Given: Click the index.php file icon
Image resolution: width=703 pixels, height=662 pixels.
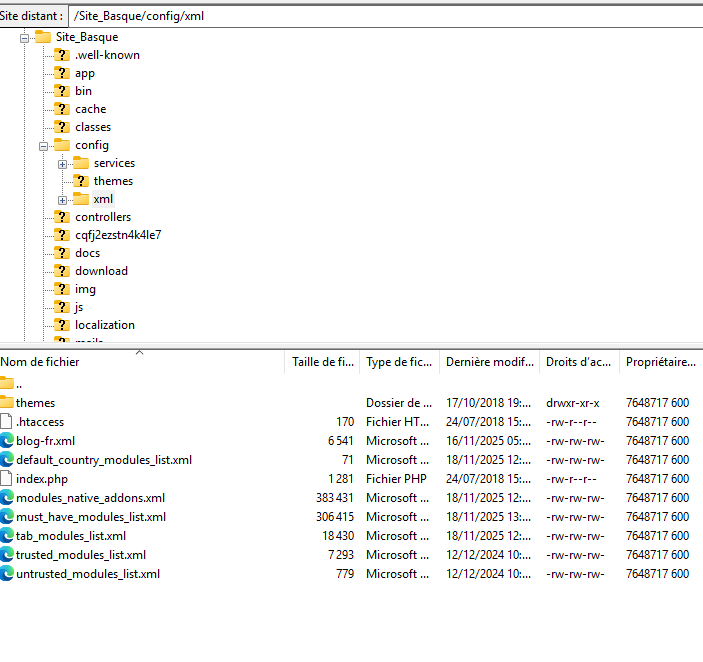Looking at the screenshot, I should pyautogui.click(x=6, y=479).
